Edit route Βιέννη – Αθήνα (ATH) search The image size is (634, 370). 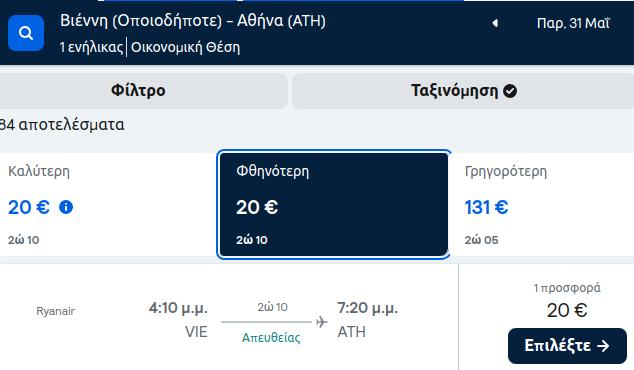[193, 21]
